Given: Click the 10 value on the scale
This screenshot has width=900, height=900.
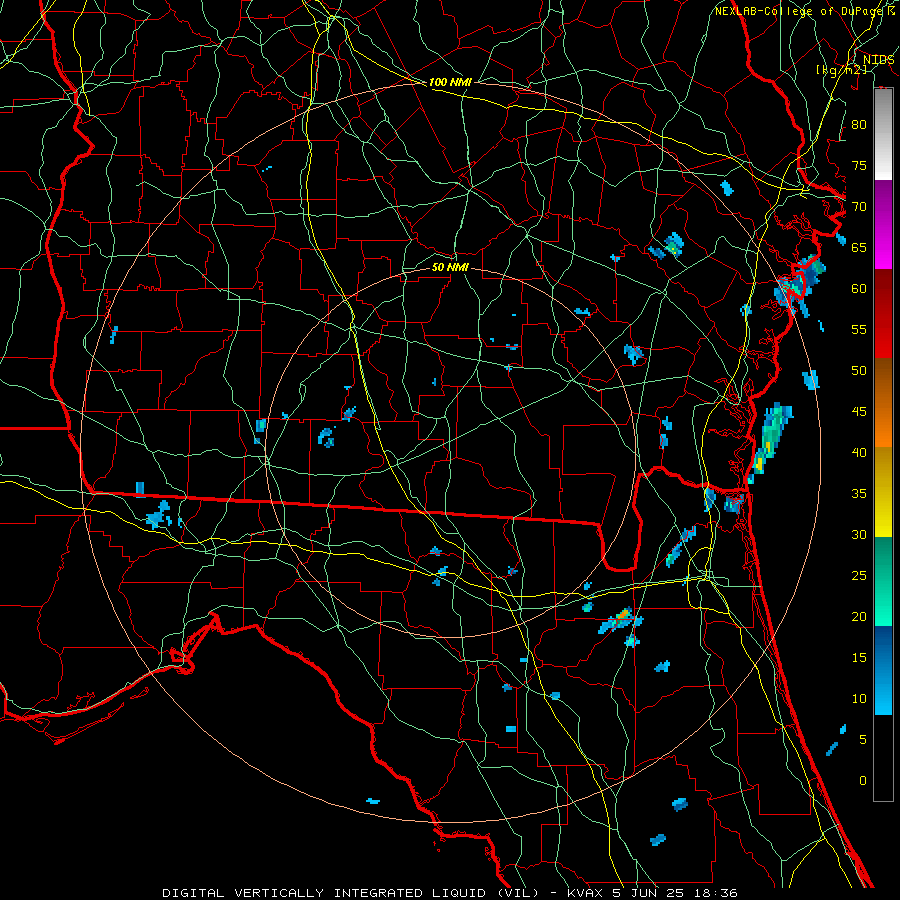Looking at the screenshot, I should pos(859,699).
